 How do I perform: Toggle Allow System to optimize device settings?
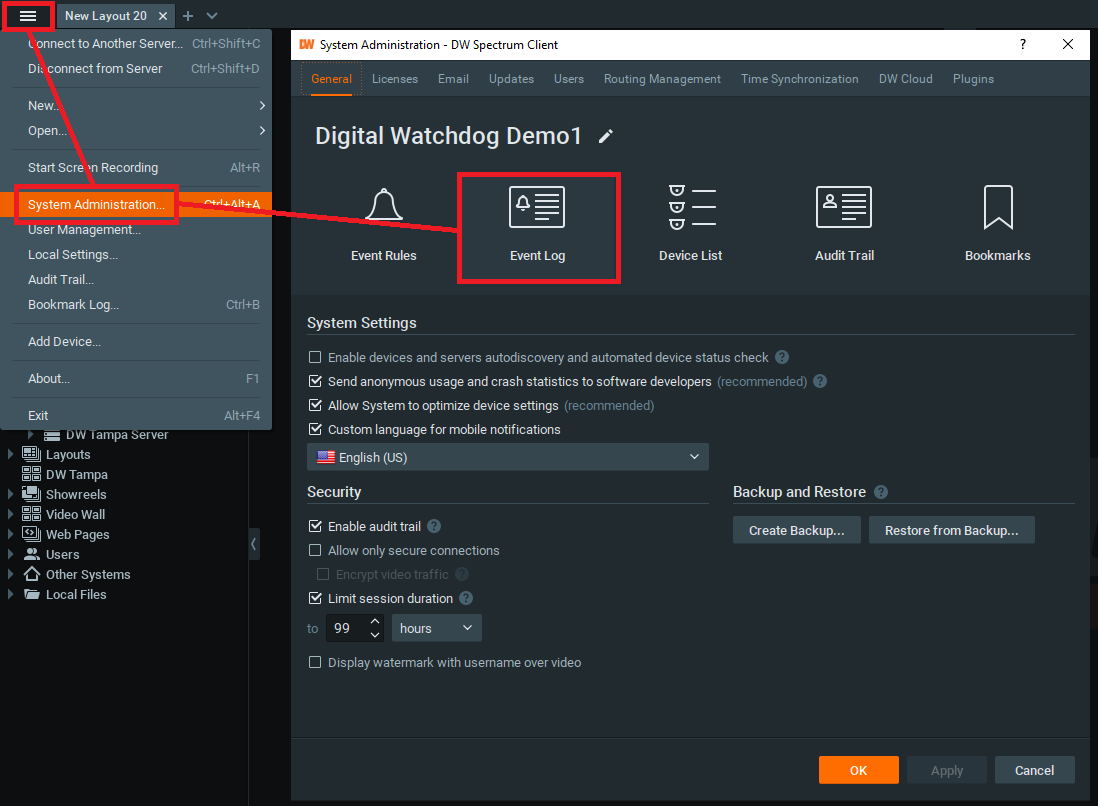tap(315, 405)
